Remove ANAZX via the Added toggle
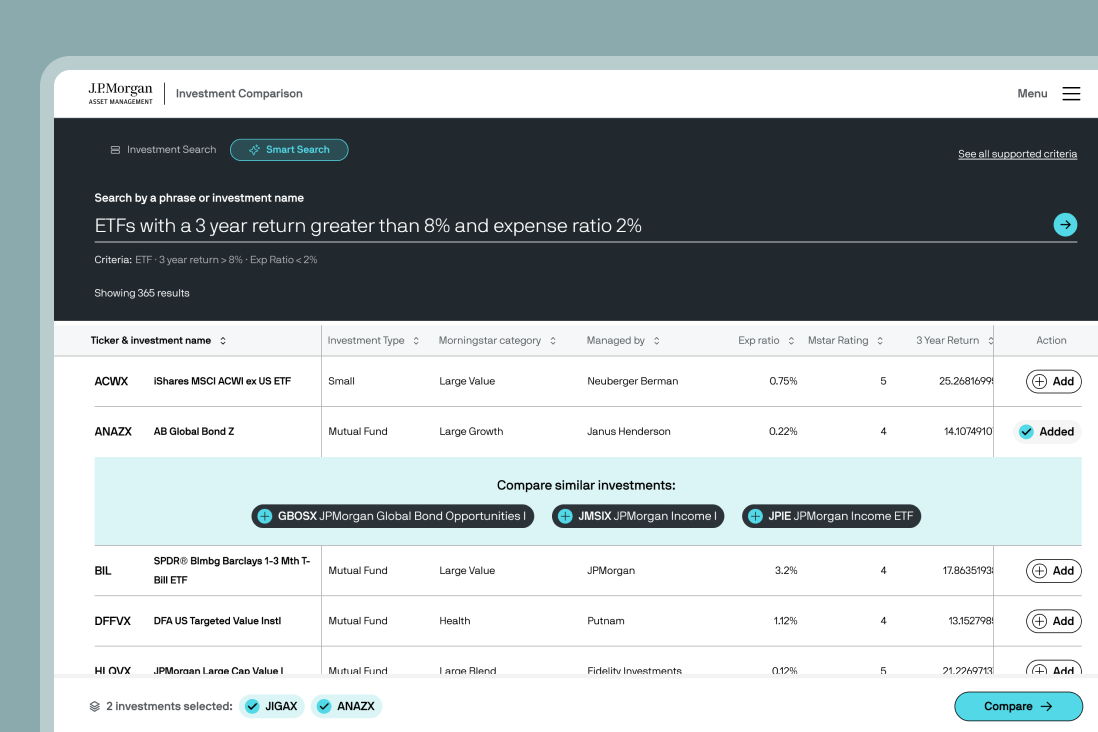 point(1047,431)
